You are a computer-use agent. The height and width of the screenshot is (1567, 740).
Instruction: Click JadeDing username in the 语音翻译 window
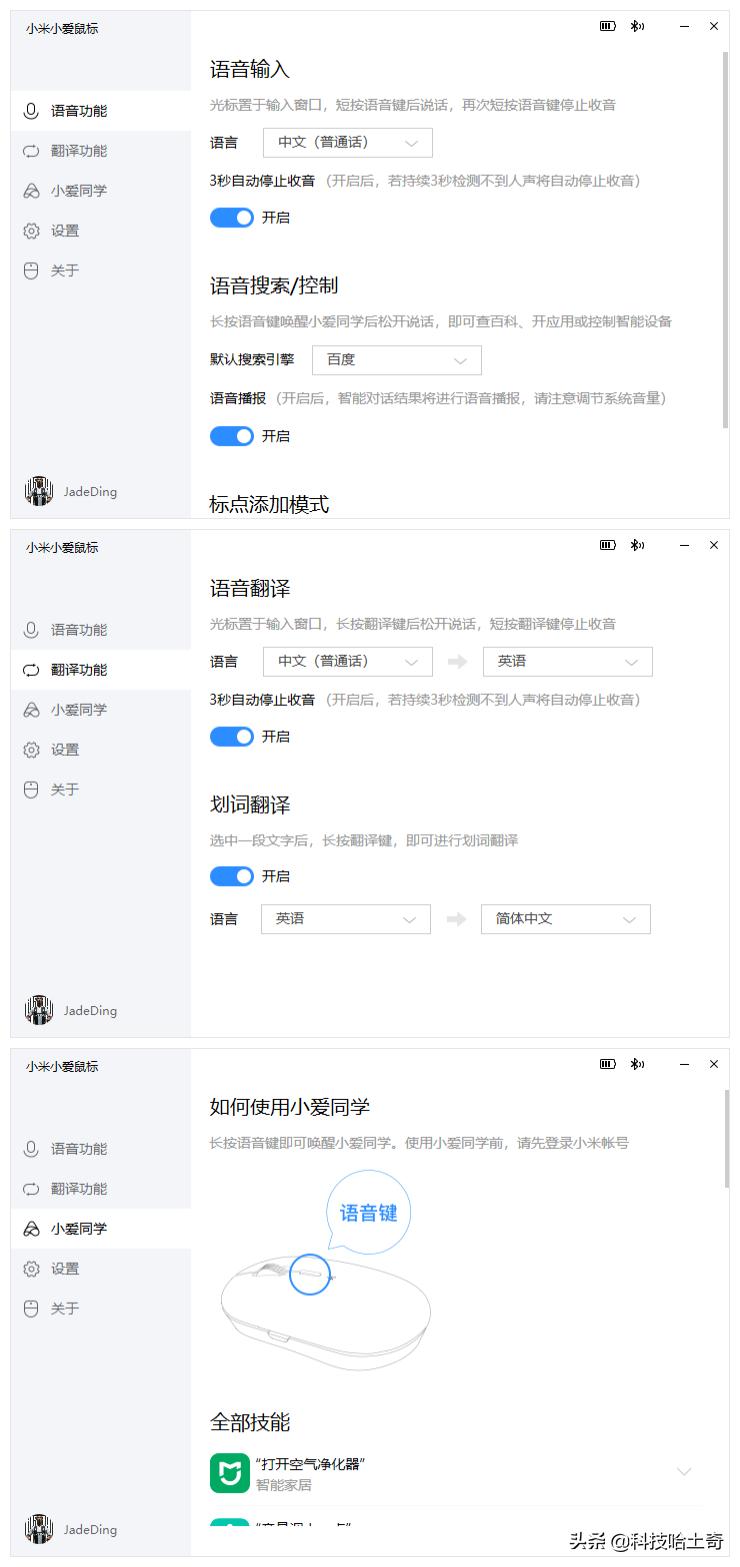pos(90,1011)
